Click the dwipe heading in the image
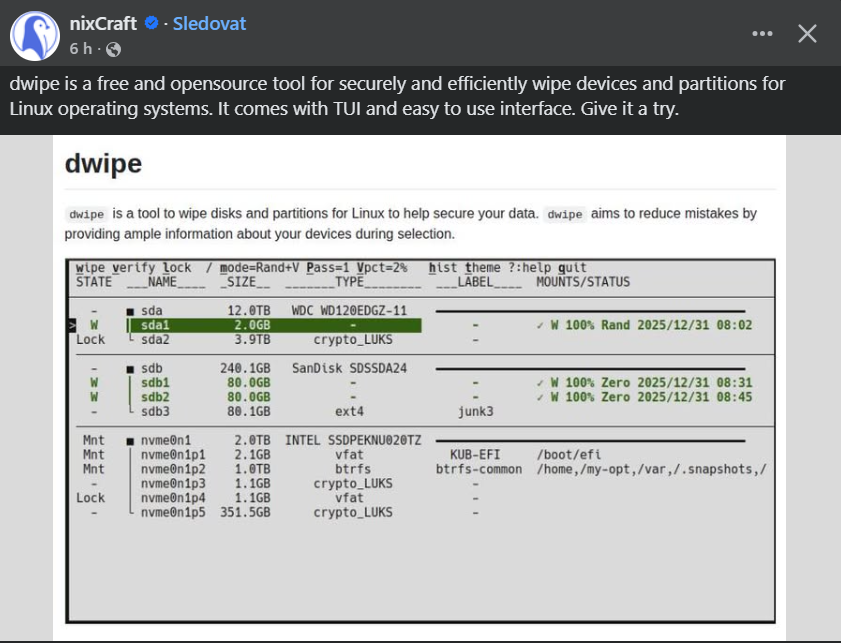The image size is (841, 643). click(102, 164)
